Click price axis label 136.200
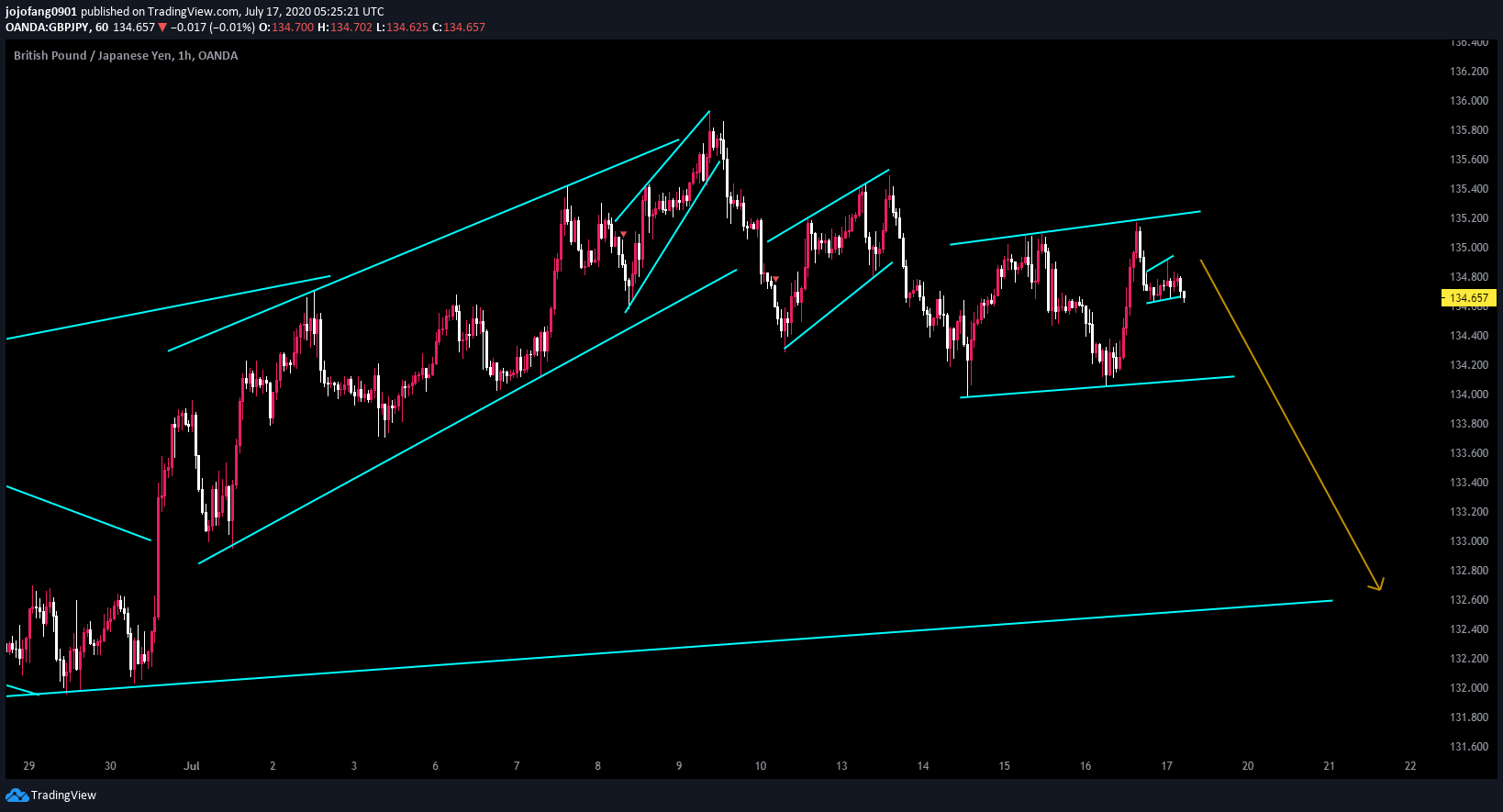Image resolution: width=1503 pixels, height=812 pixels. (1469, 72)
